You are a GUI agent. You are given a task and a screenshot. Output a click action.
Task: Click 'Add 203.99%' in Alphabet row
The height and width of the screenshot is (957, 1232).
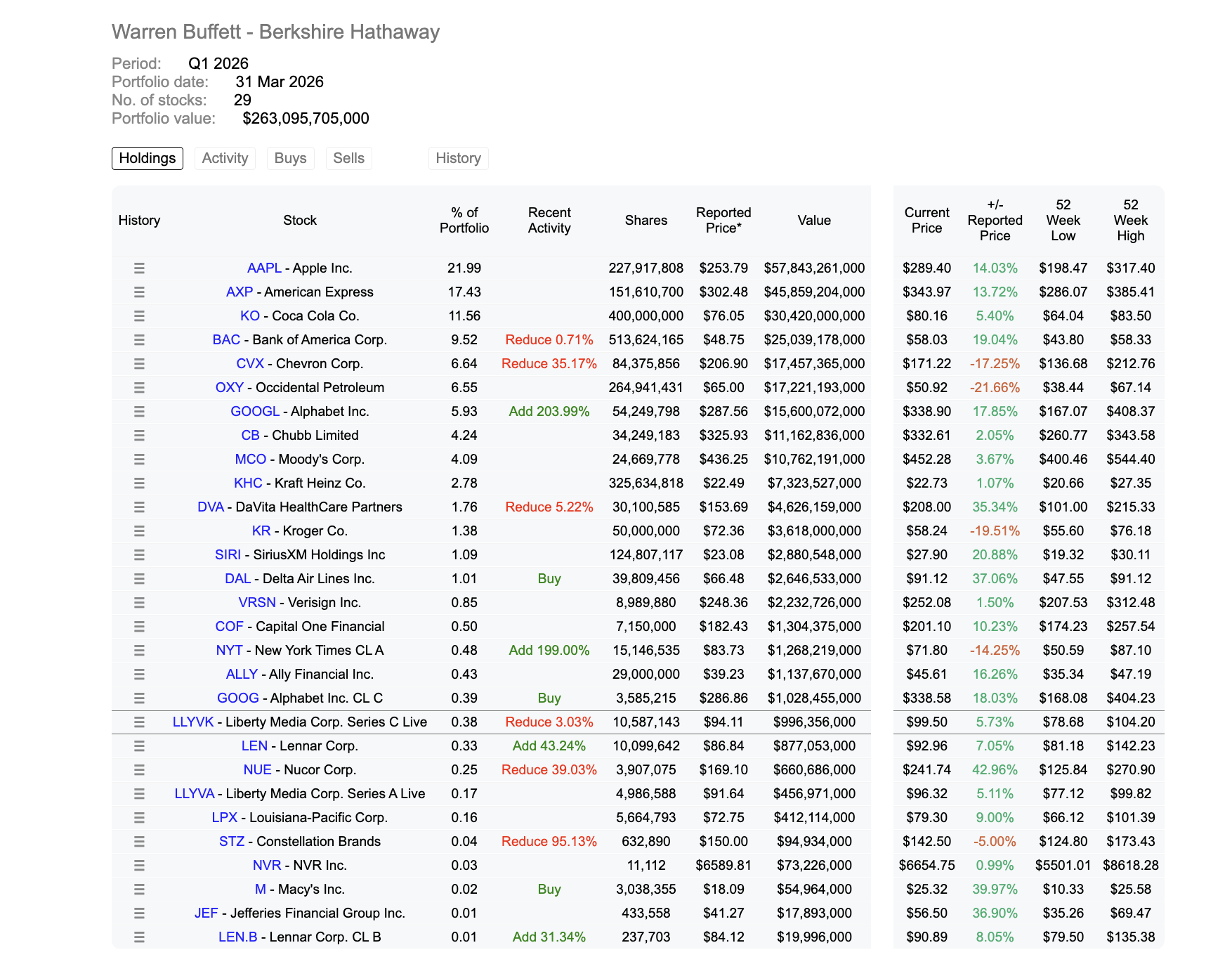click(x=549, y=411)
